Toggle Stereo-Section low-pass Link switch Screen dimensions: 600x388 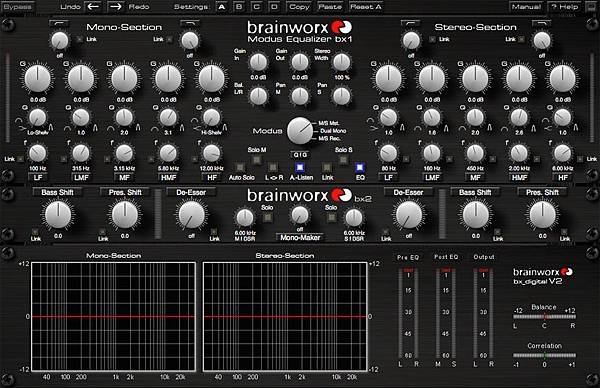(x=522, y=39)
